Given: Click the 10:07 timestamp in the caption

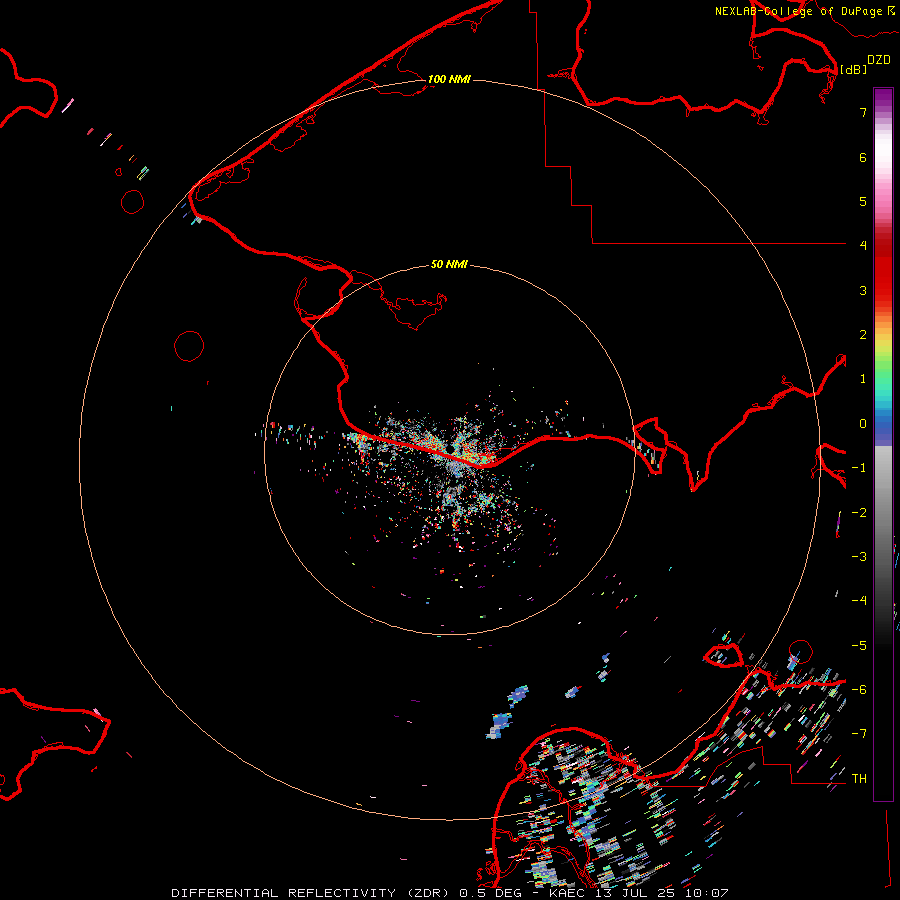Looking at the screenshot, I should pos(707,893).
